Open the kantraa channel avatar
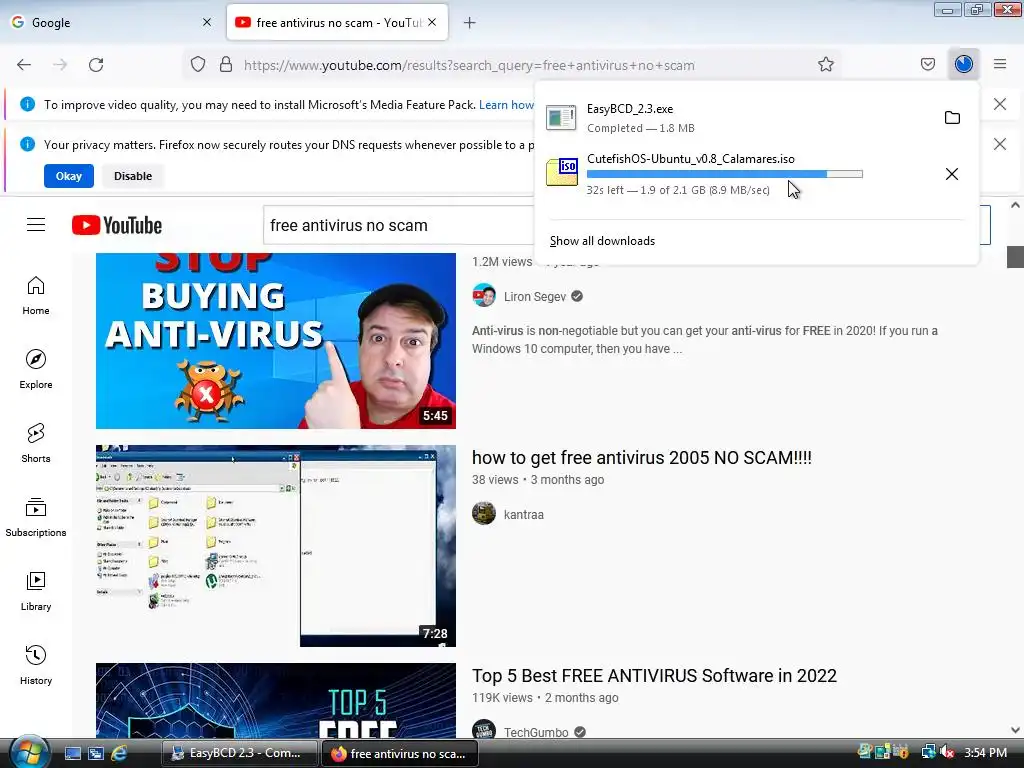Image resolution: width=1024 pixels, height=768 pixels. [484, 514]
